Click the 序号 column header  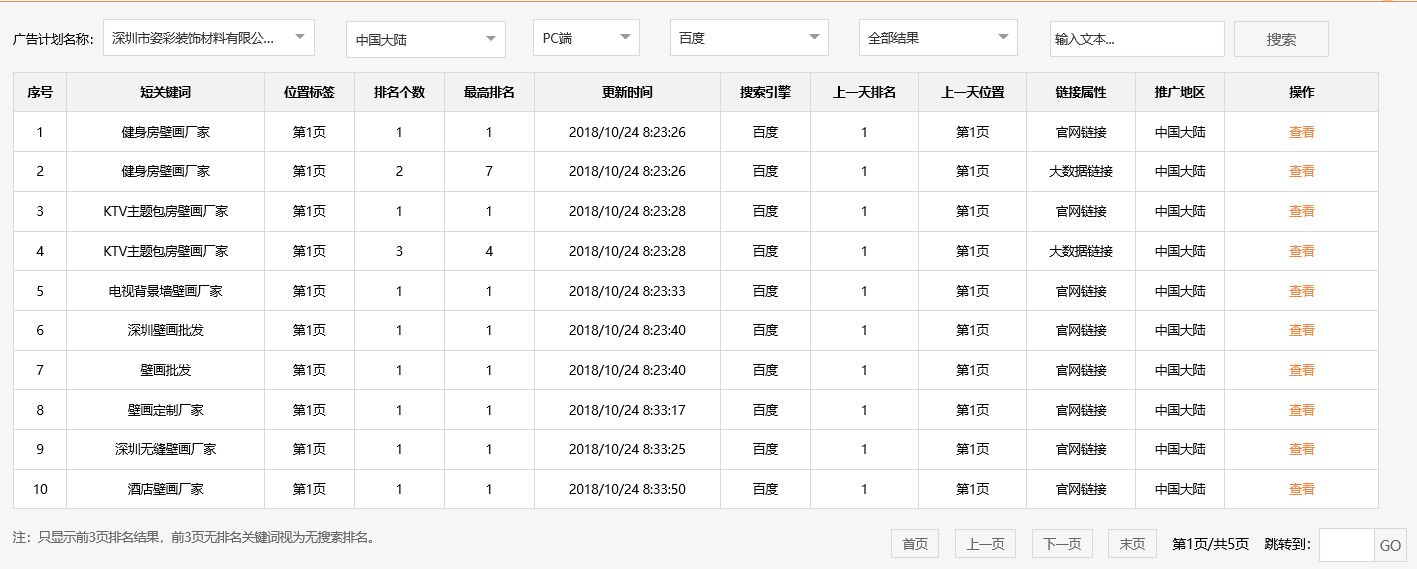point(40,92)
